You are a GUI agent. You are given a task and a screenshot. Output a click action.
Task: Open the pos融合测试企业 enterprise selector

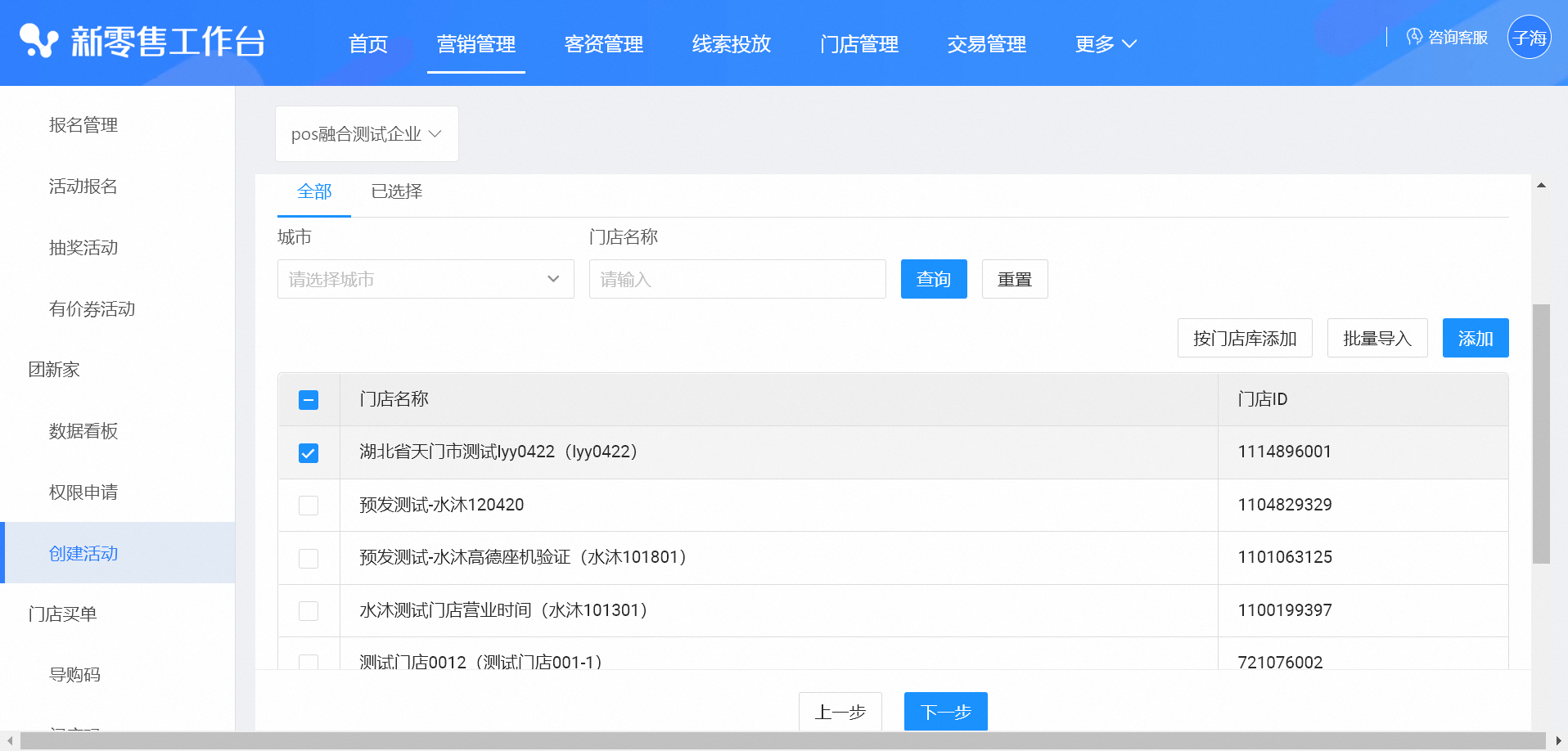coord(366,134)
